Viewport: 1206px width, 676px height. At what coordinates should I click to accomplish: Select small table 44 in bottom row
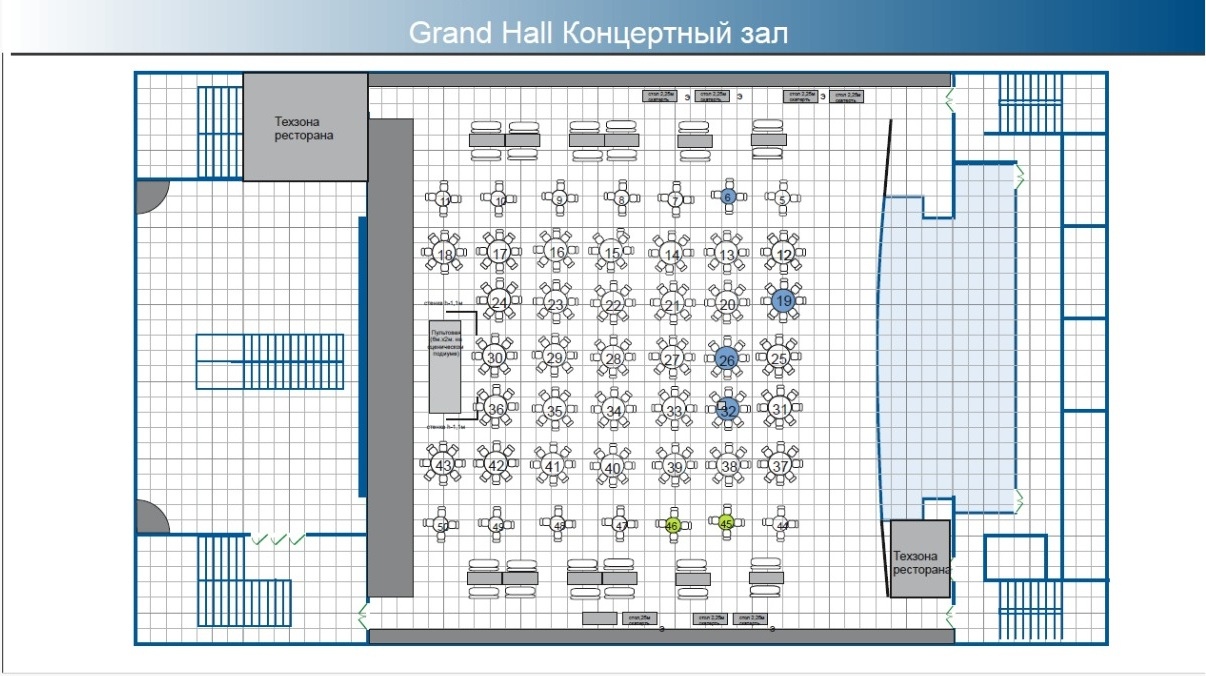pos(782,524)
